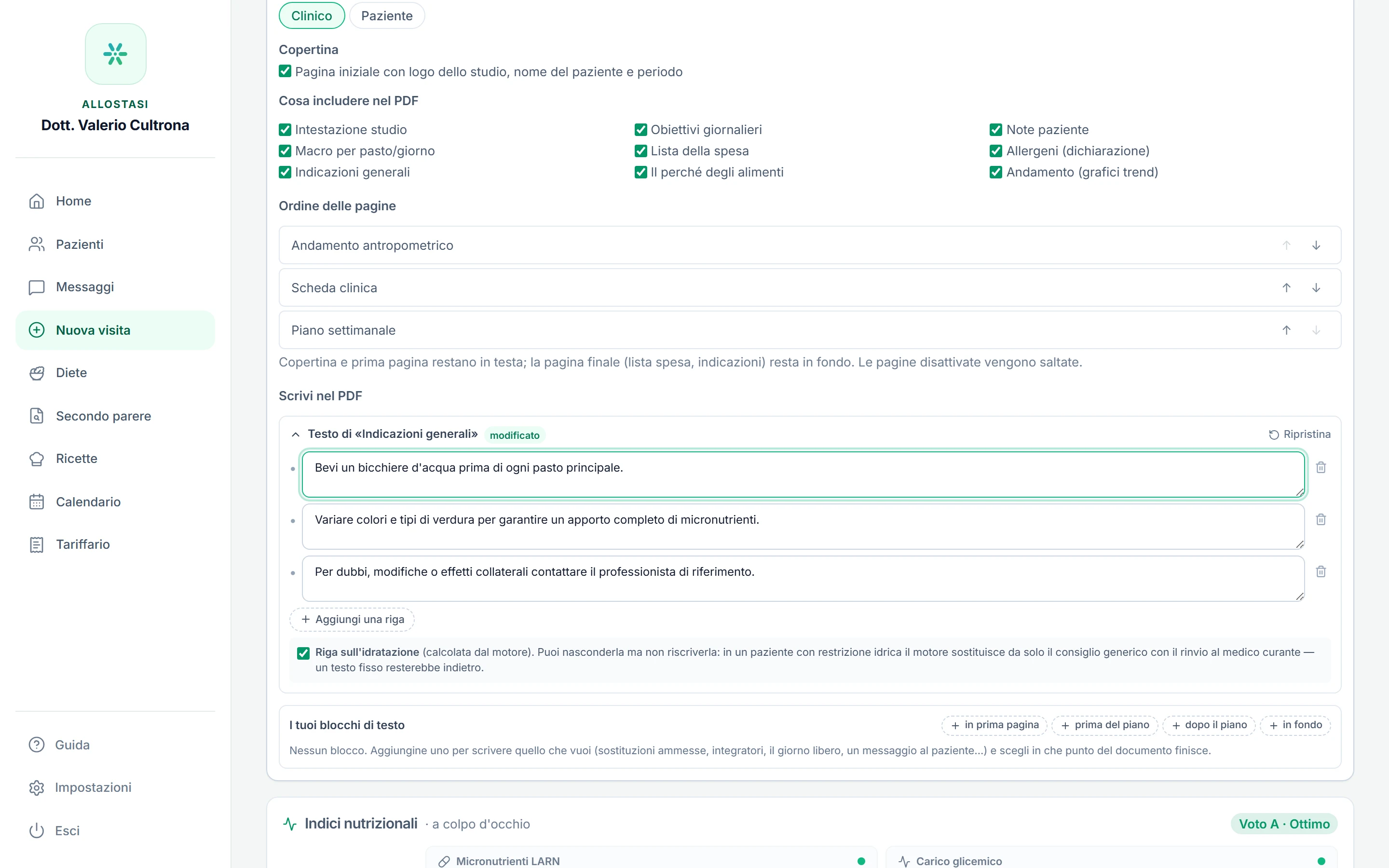
Task: Disable the Riga sull'idratazione checkbox
Action: click(x=303, y=653)
